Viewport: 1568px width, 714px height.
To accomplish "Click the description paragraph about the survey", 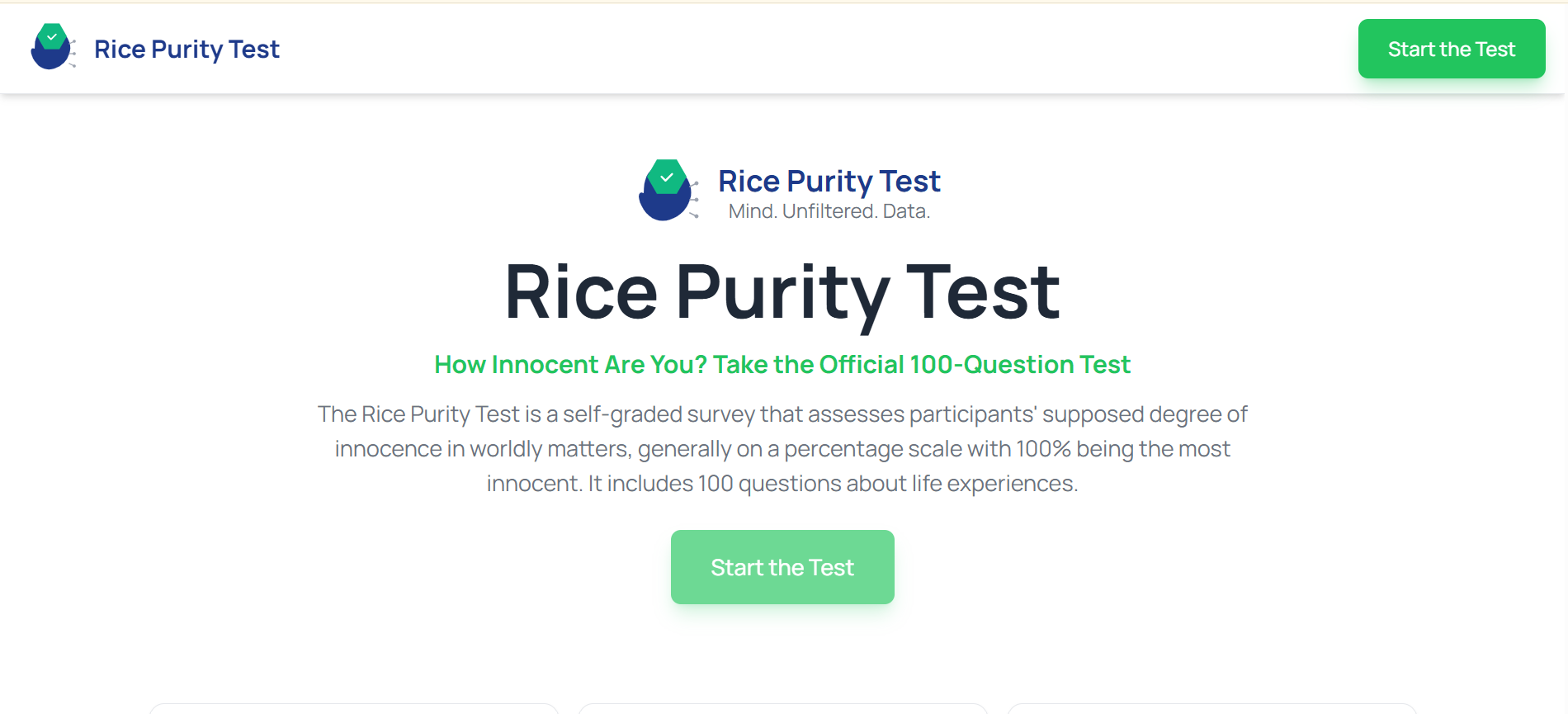I will pos(782,448).
